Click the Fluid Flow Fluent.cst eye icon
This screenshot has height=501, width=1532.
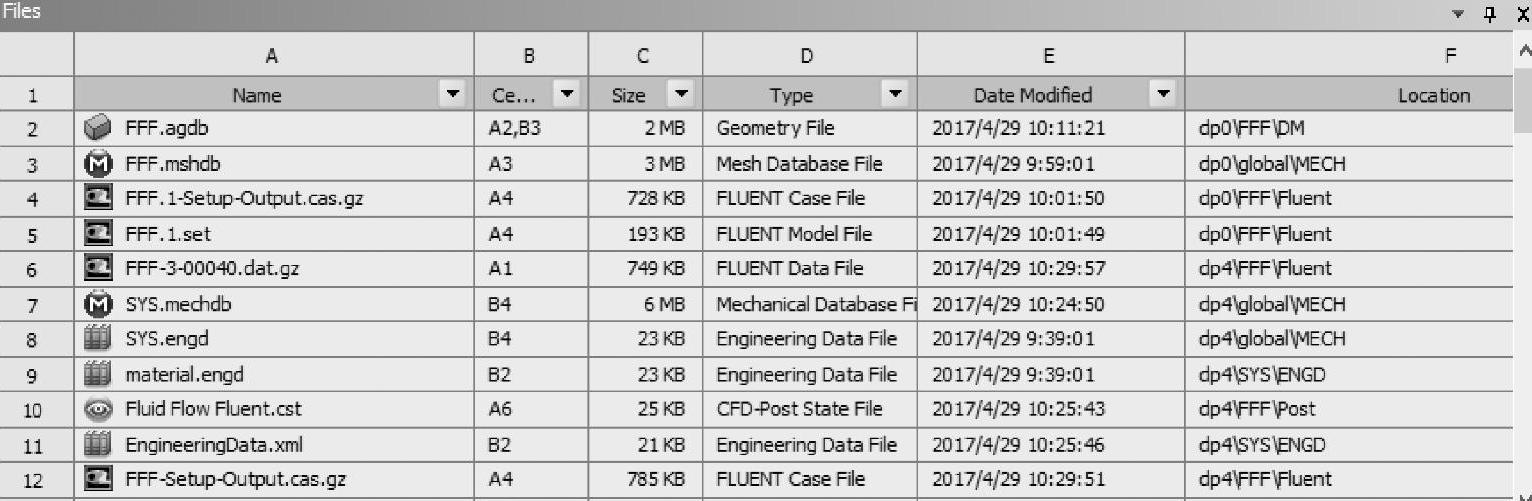click(x=98, y=409)
